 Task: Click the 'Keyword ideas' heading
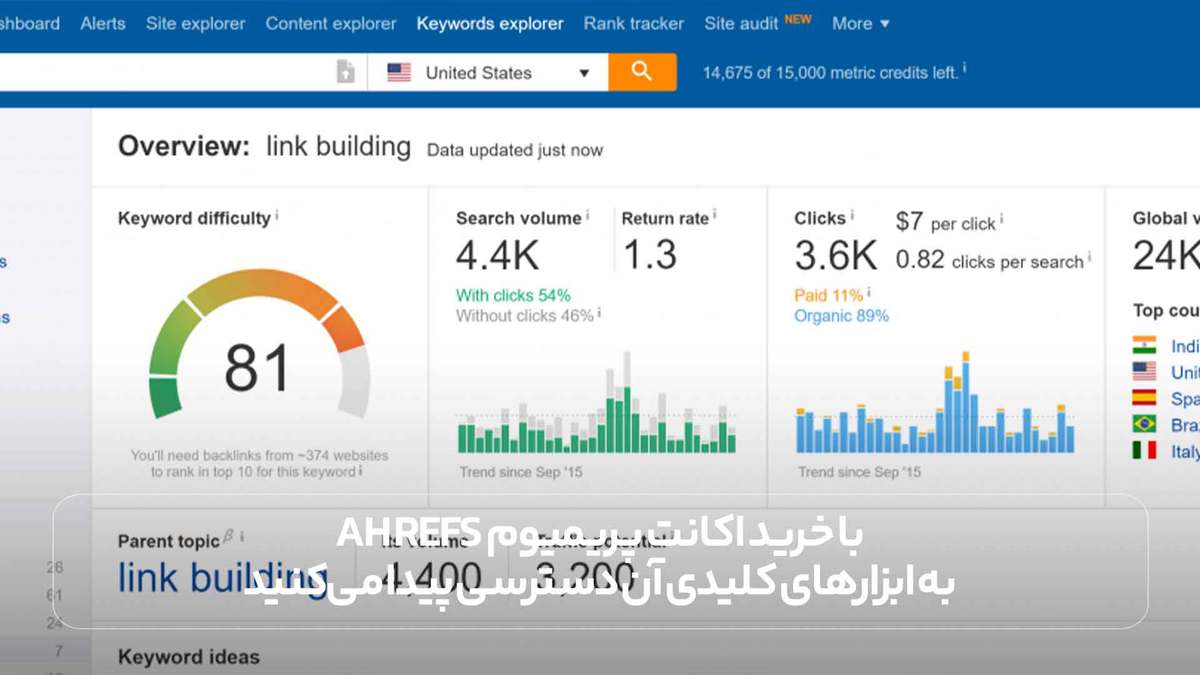[189, 657]
